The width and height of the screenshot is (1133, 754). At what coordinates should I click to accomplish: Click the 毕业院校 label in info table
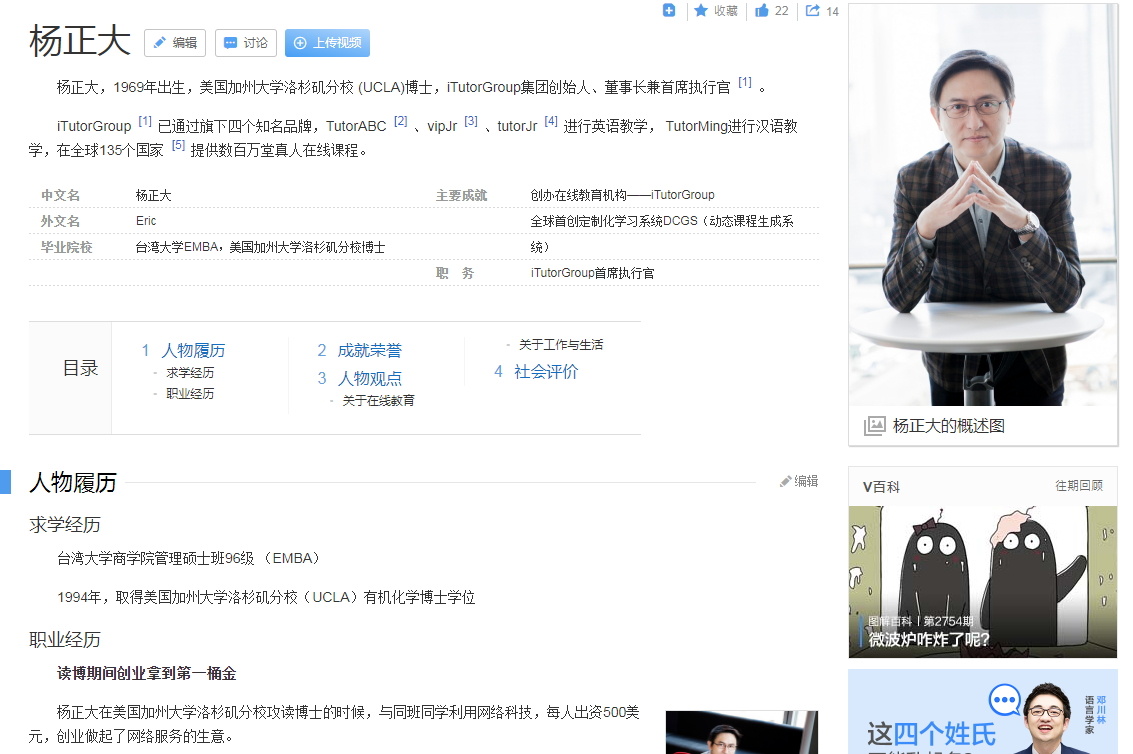click(66, 247)
